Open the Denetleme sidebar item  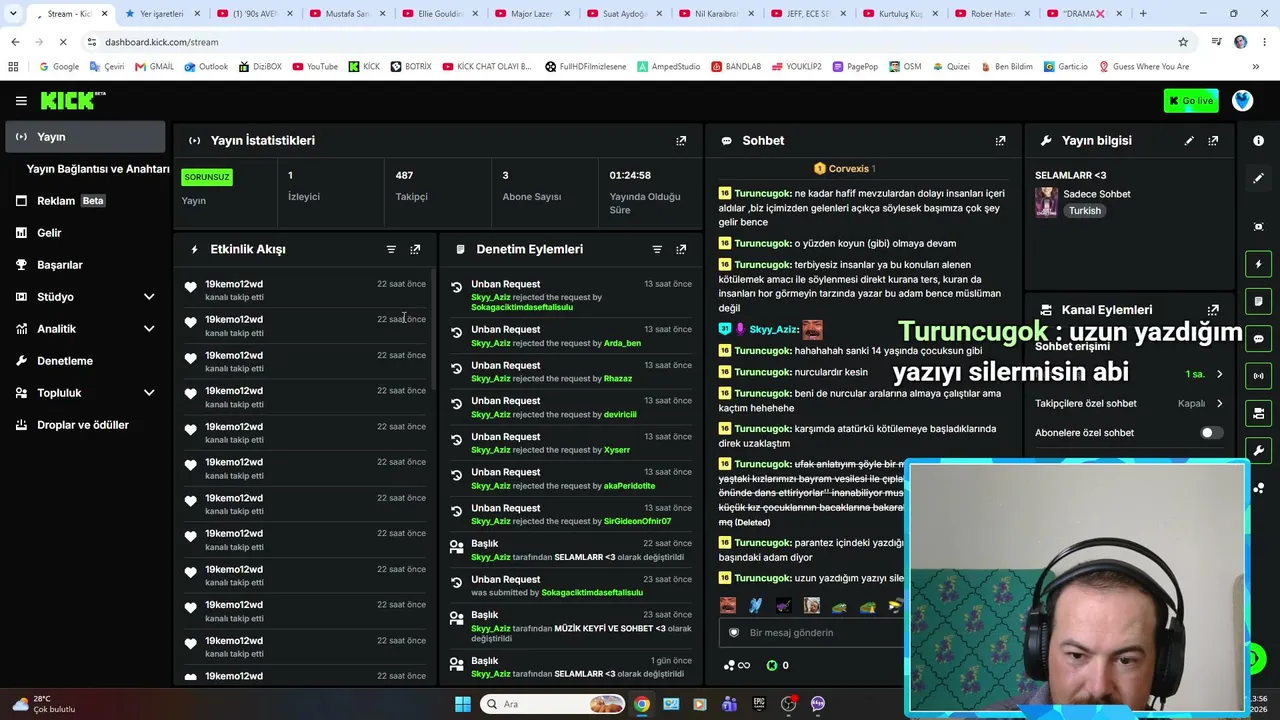85,361
